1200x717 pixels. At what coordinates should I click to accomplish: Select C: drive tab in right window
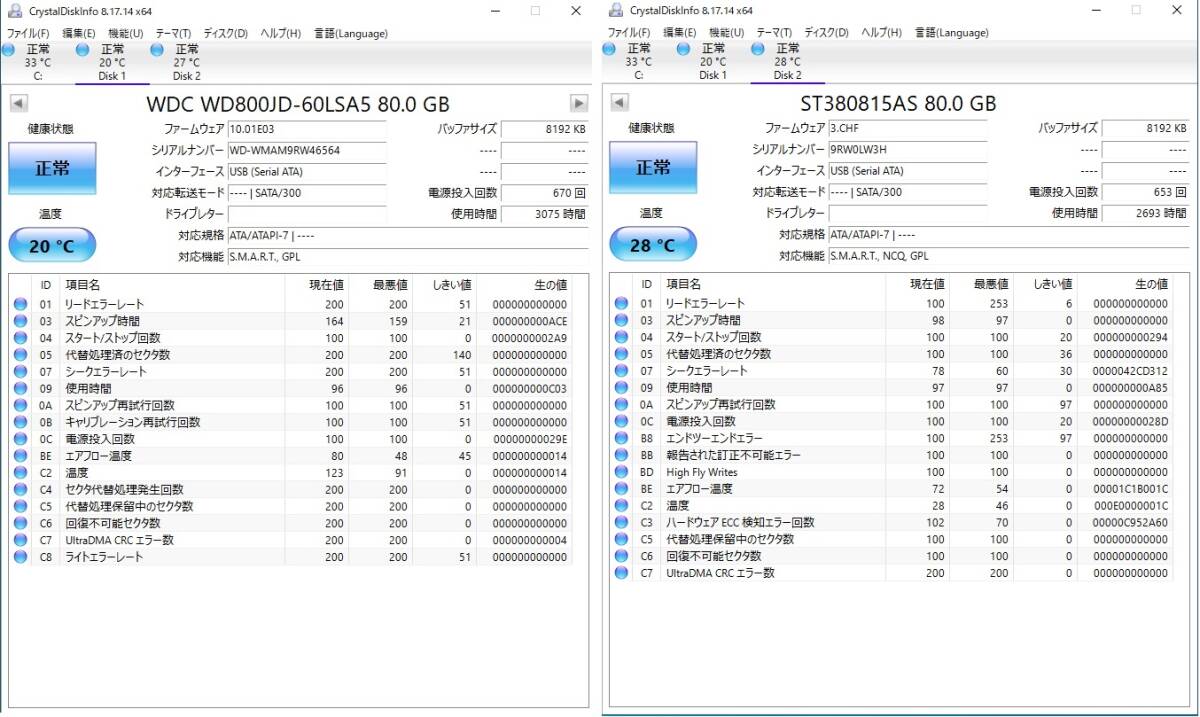pos(638,62)
